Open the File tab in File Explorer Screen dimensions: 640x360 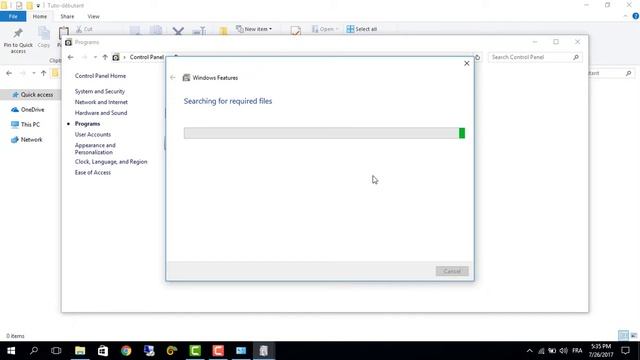pyautogui.click(x=13, y=17)
